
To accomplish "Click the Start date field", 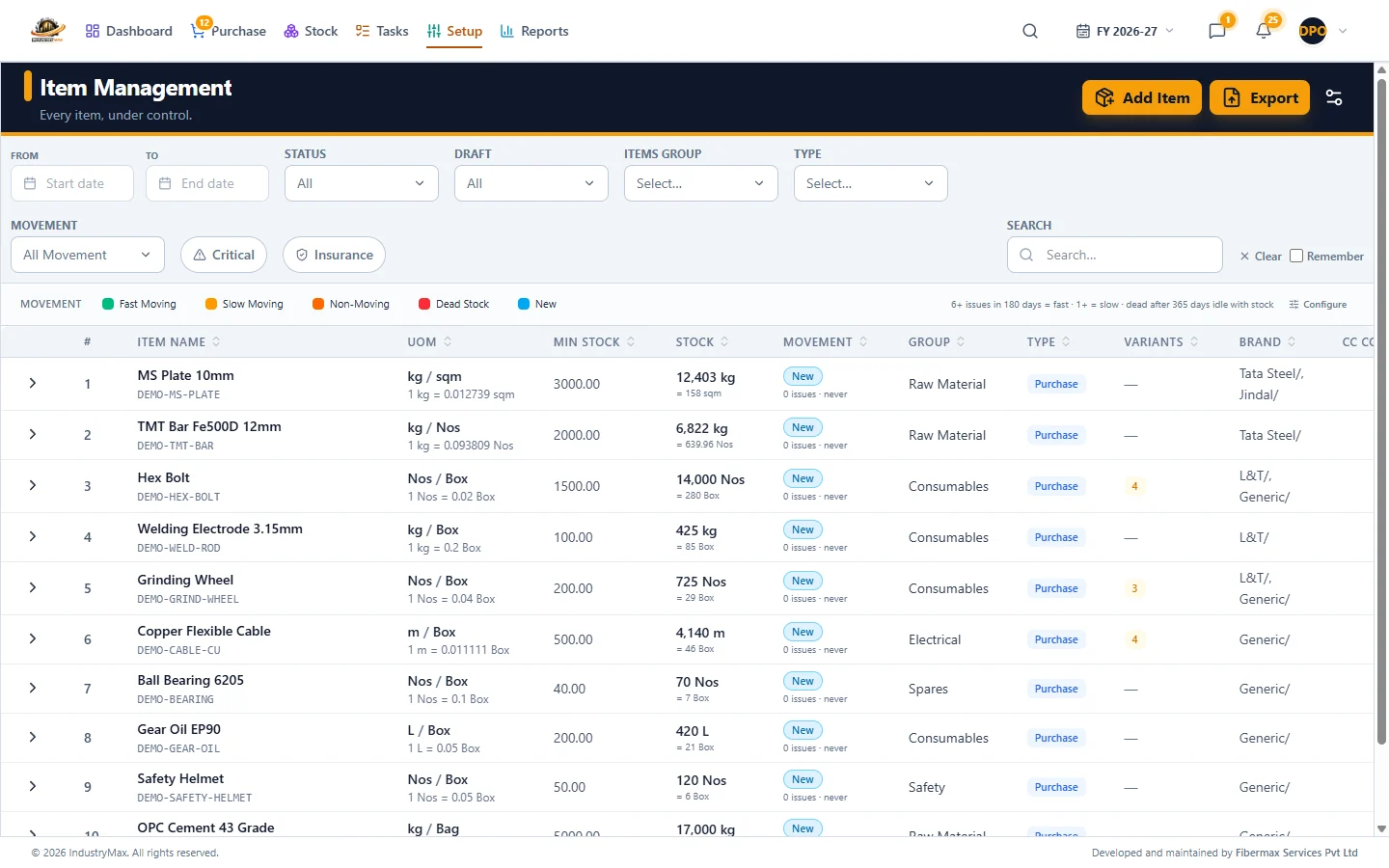I will pos(72,183).
